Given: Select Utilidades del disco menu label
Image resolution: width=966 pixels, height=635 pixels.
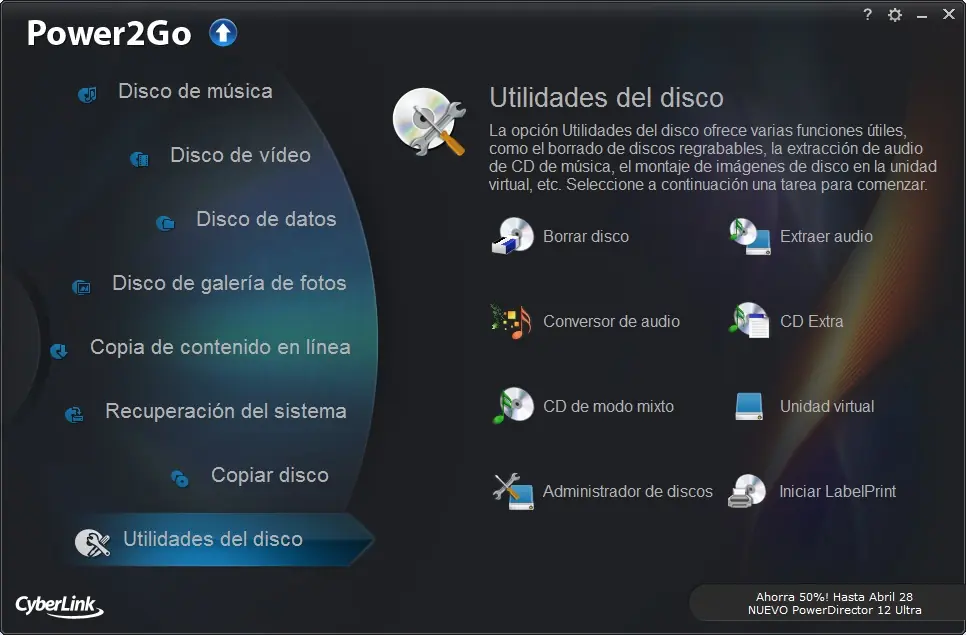Looking at the screenshot, I should 213,540.
